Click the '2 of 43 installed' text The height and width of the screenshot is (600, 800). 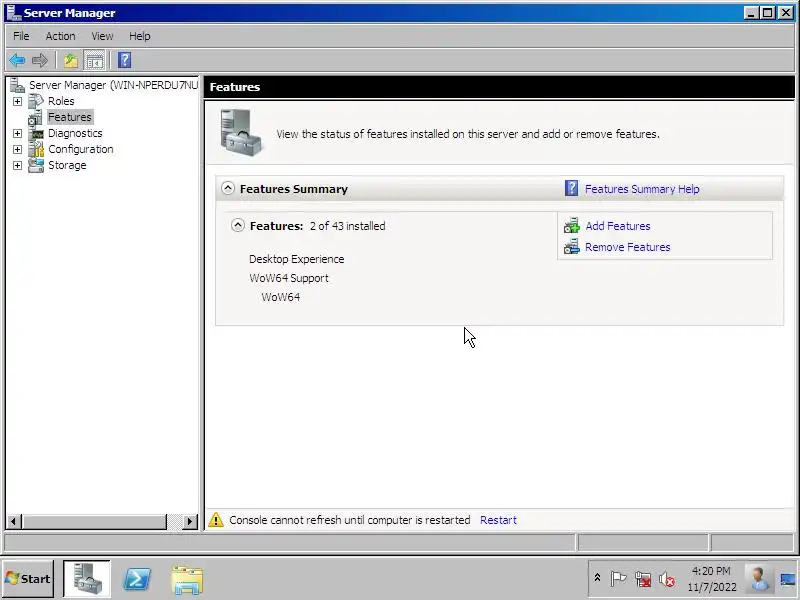[347, 226]
